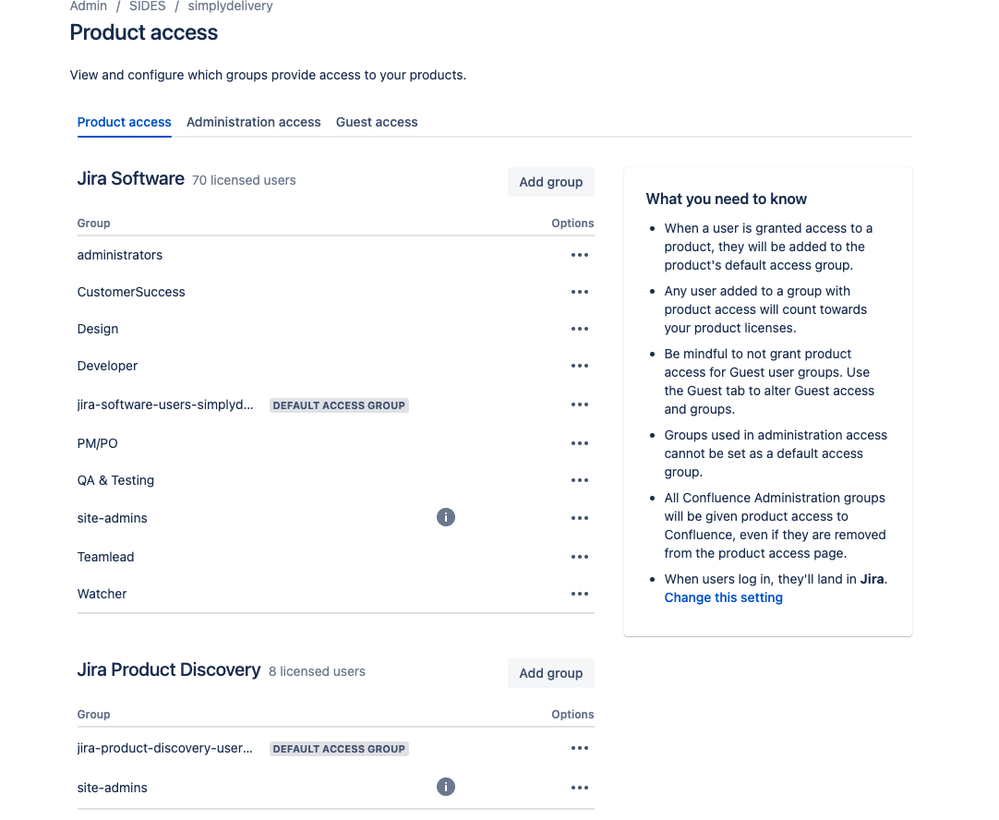Open options for site-admins under Jira Product Discovery
Image resolution: width=999 pixels, height=820 pixels.
click(579, 787)
